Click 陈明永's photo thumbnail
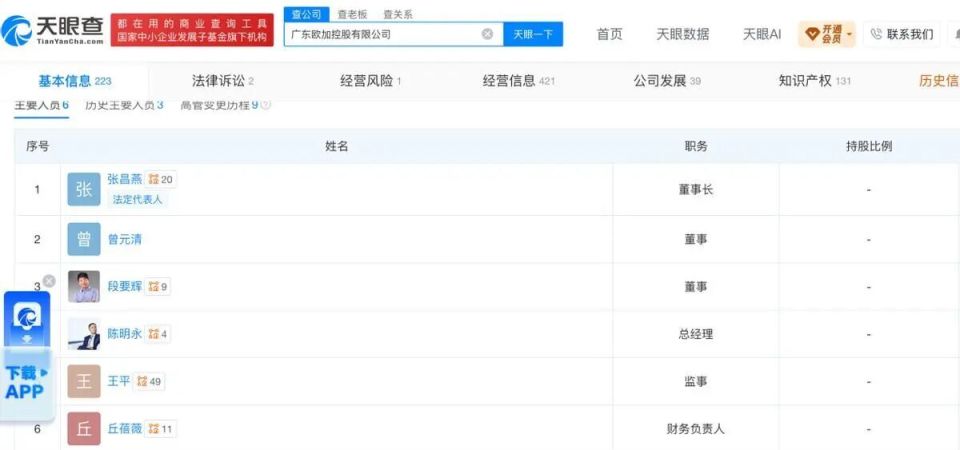Viewport: 960px width, 450px height. (x=84, y=334)
